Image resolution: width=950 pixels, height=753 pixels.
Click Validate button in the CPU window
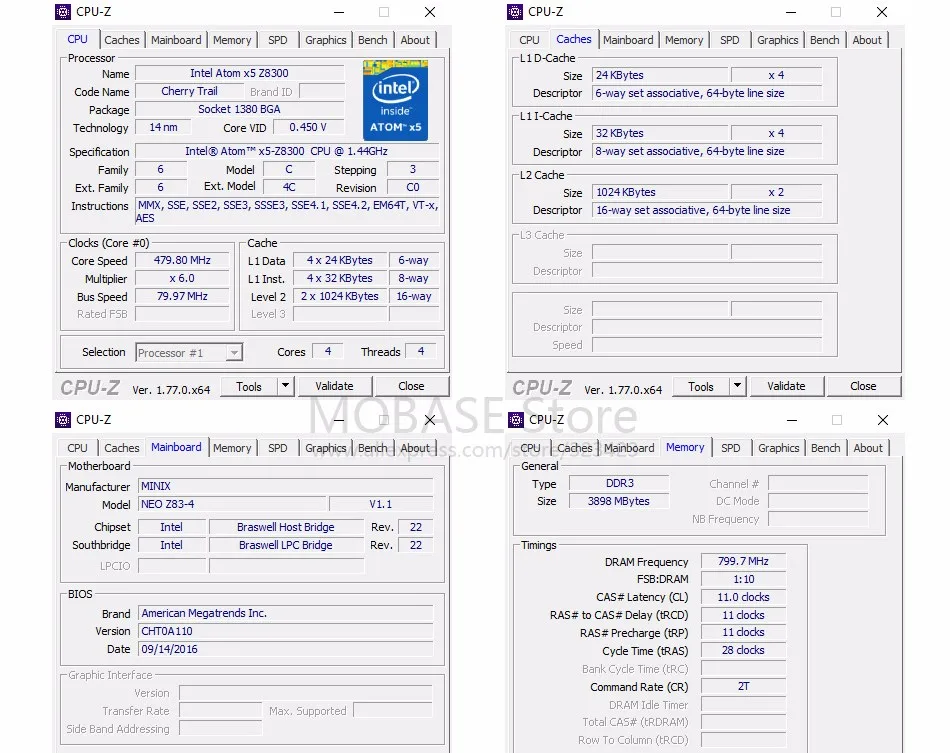[x=334, y=386]
